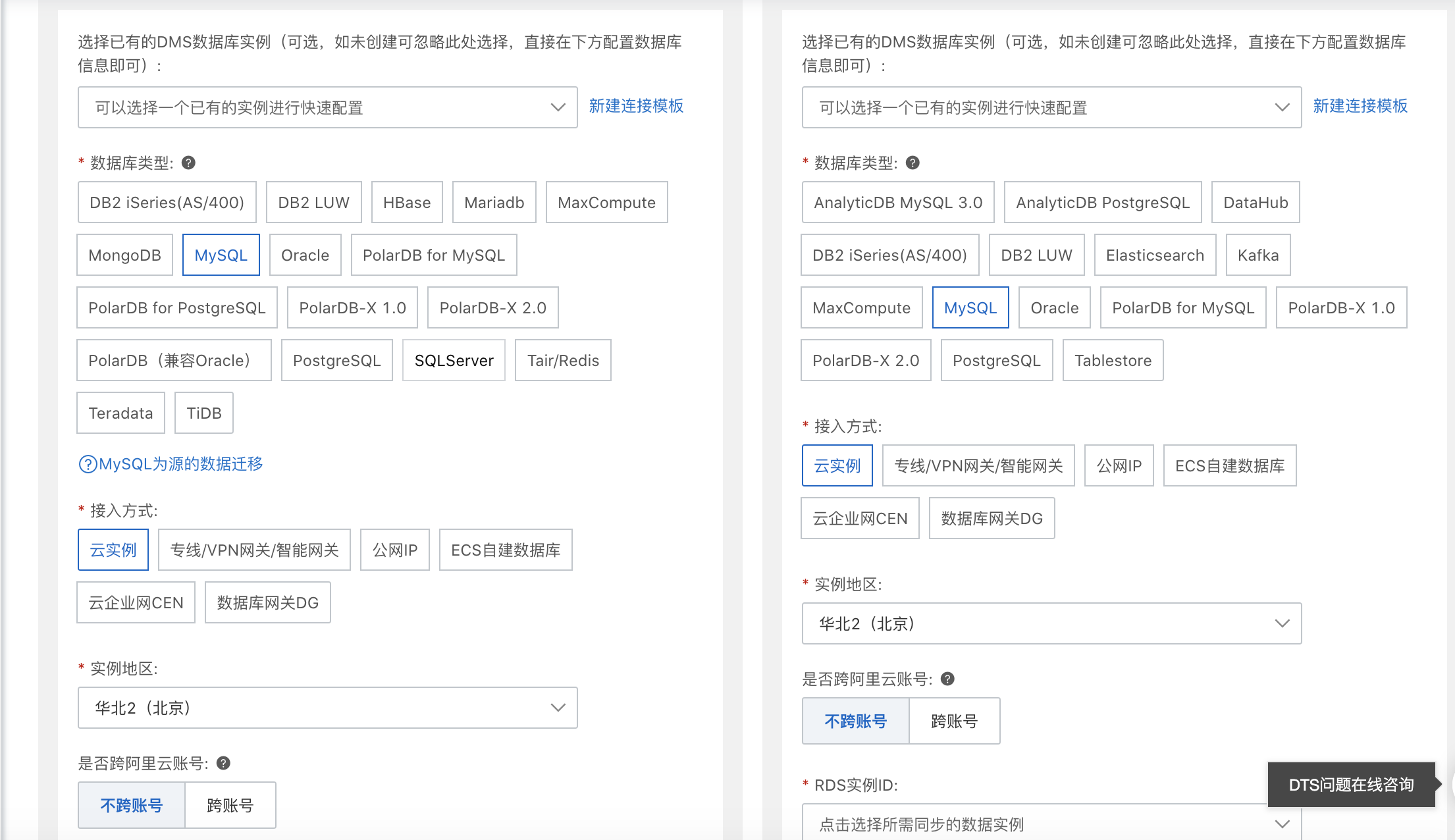This screenshot has height=840, width=1455.
Task: Select source database type DB2 iSeries(AS/400)
Action: (x=167, y=202)
